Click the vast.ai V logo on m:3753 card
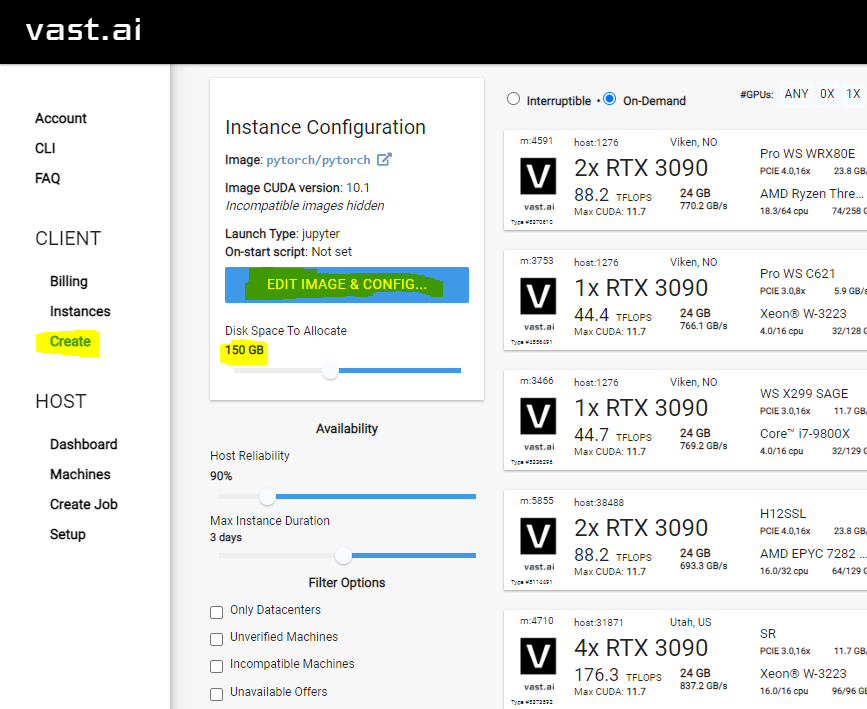This screenshot has height=709, width=867. click(x=538, y=296)
